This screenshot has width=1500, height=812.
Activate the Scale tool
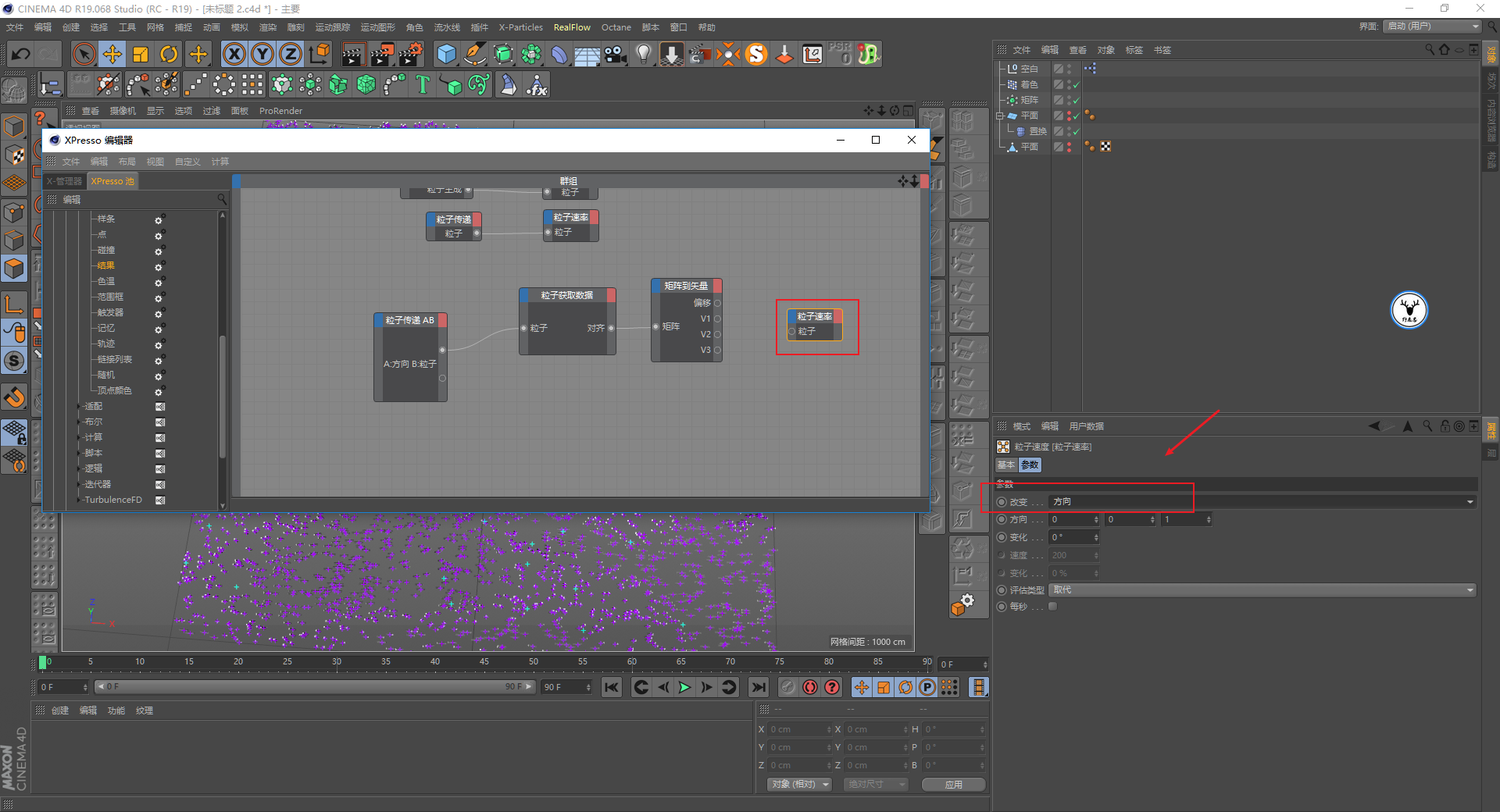(141, 54)
